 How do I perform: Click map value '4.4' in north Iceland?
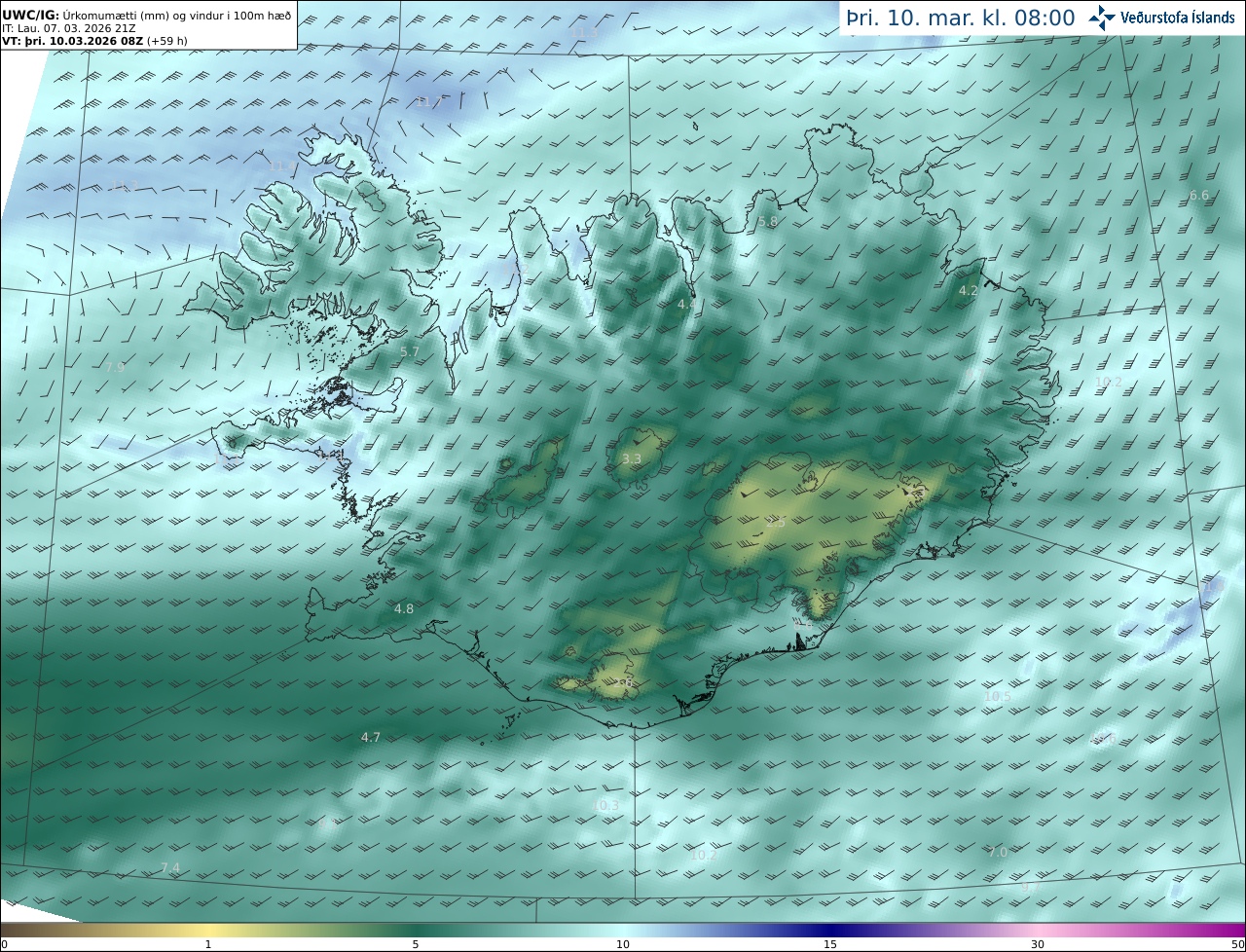[x=686, y=305]
